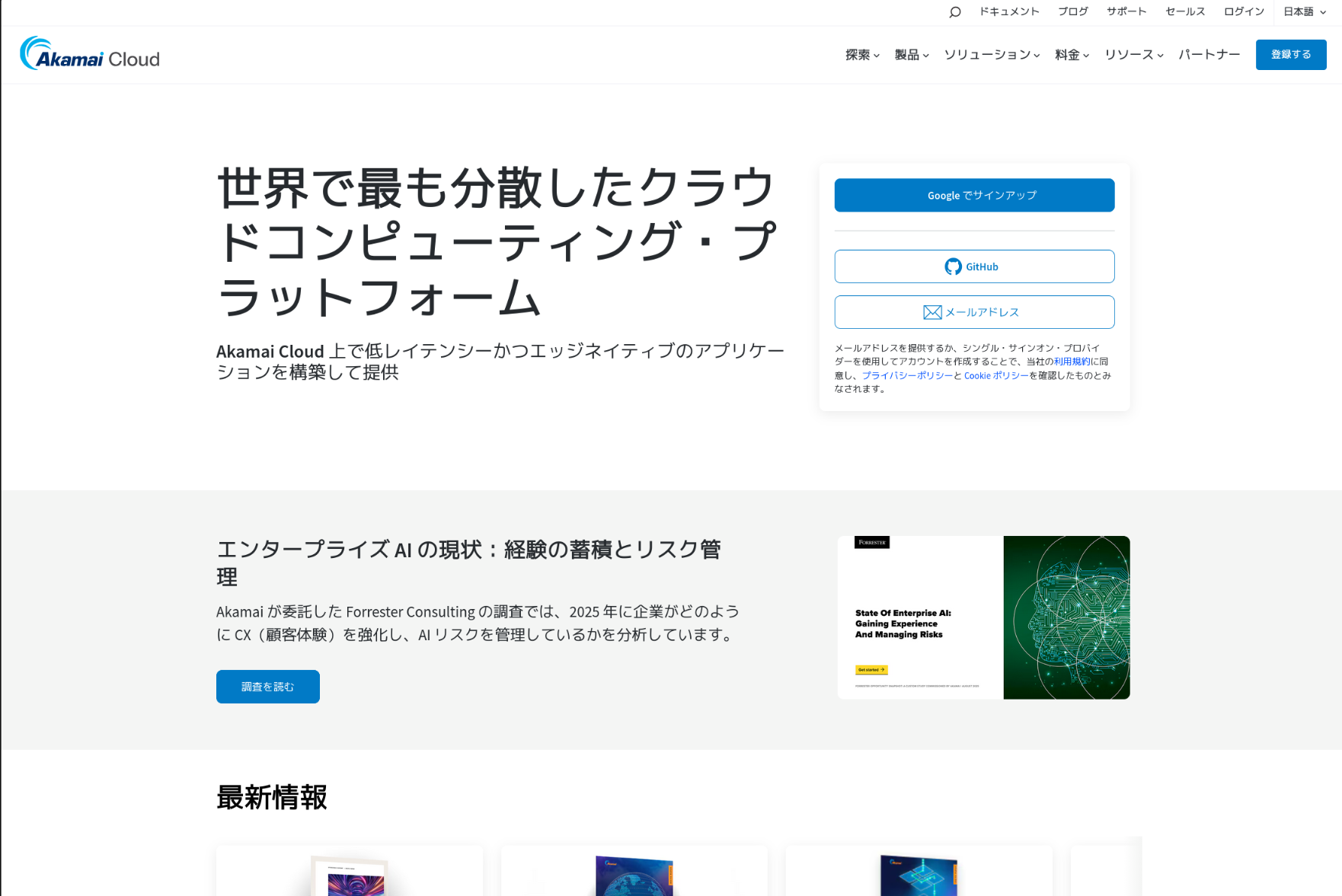Sign up with the GitHub button

pos(974,266)
